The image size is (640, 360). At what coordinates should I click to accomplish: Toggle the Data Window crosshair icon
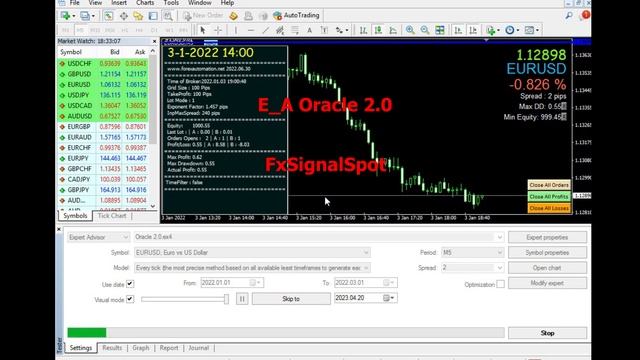tap(123, 16)
